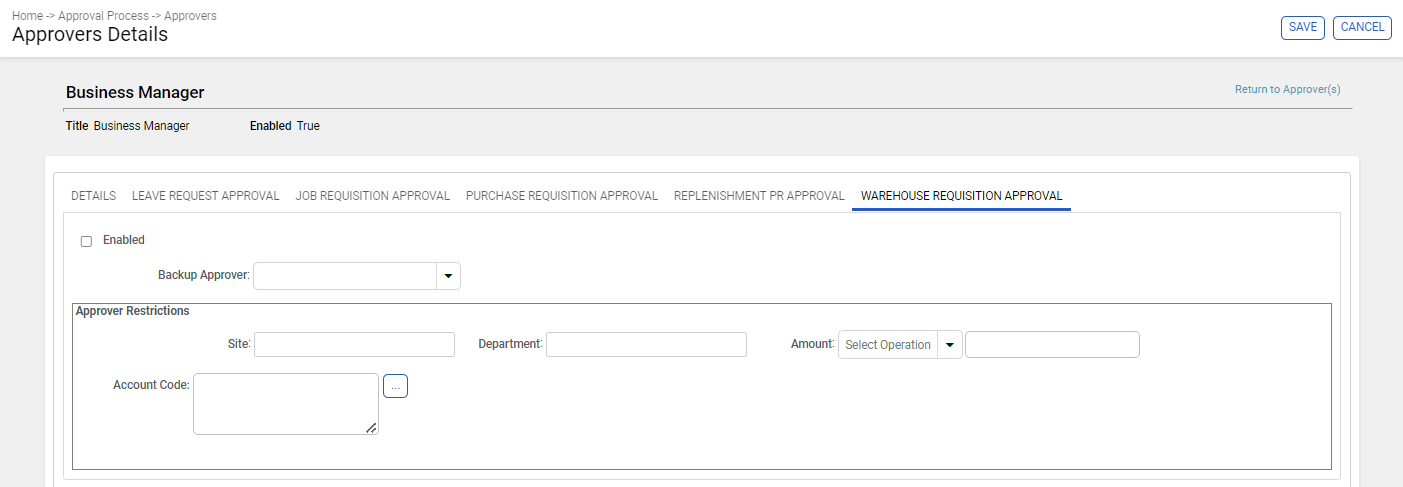Viewport: 1403px width, 487px height.
Task: Select the Job Requisition Approval tab
Action: pyautogui.click(x=373, y=196)
